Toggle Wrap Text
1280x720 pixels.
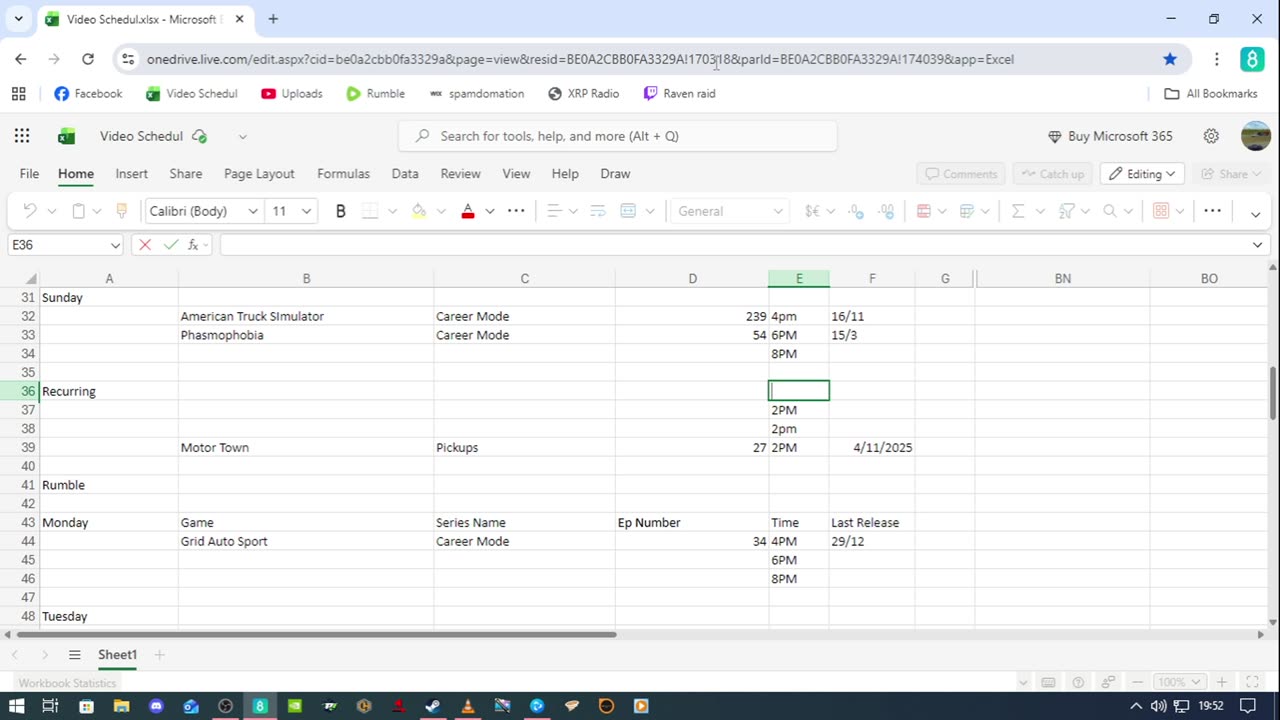coord(598,211)
